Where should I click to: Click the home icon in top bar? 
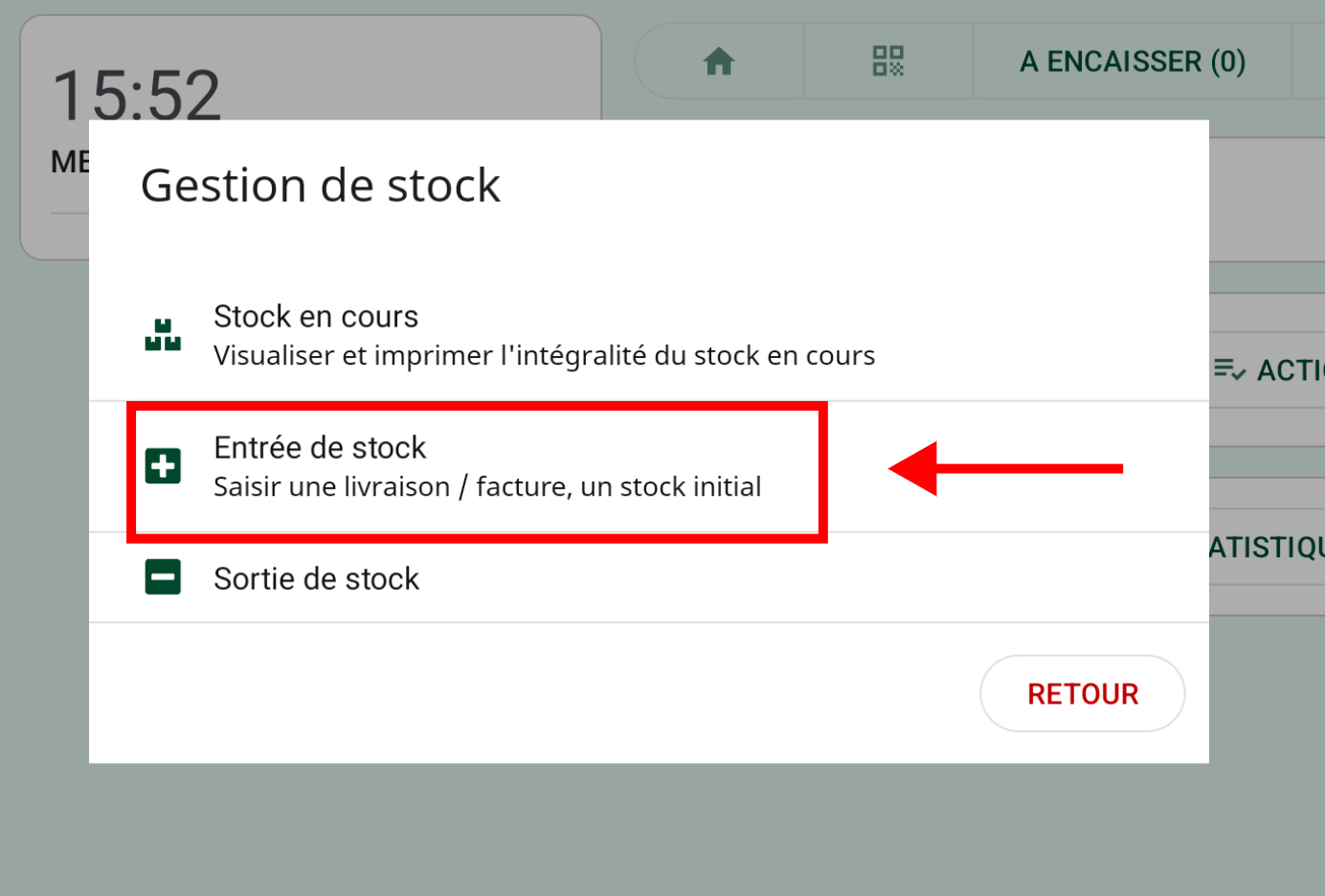point(719,62)
